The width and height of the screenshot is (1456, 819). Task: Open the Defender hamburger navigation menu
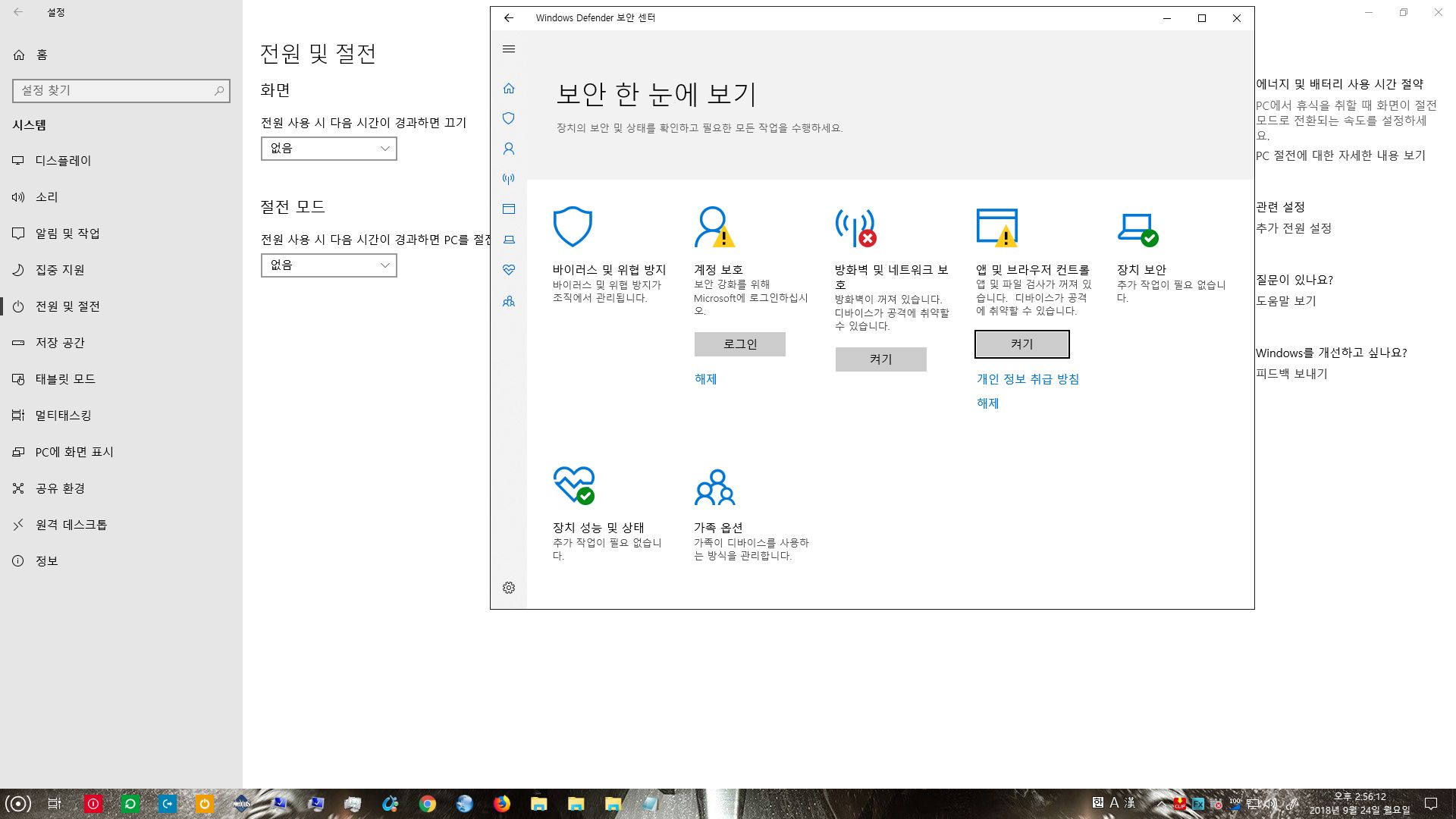tap(509, 49)
